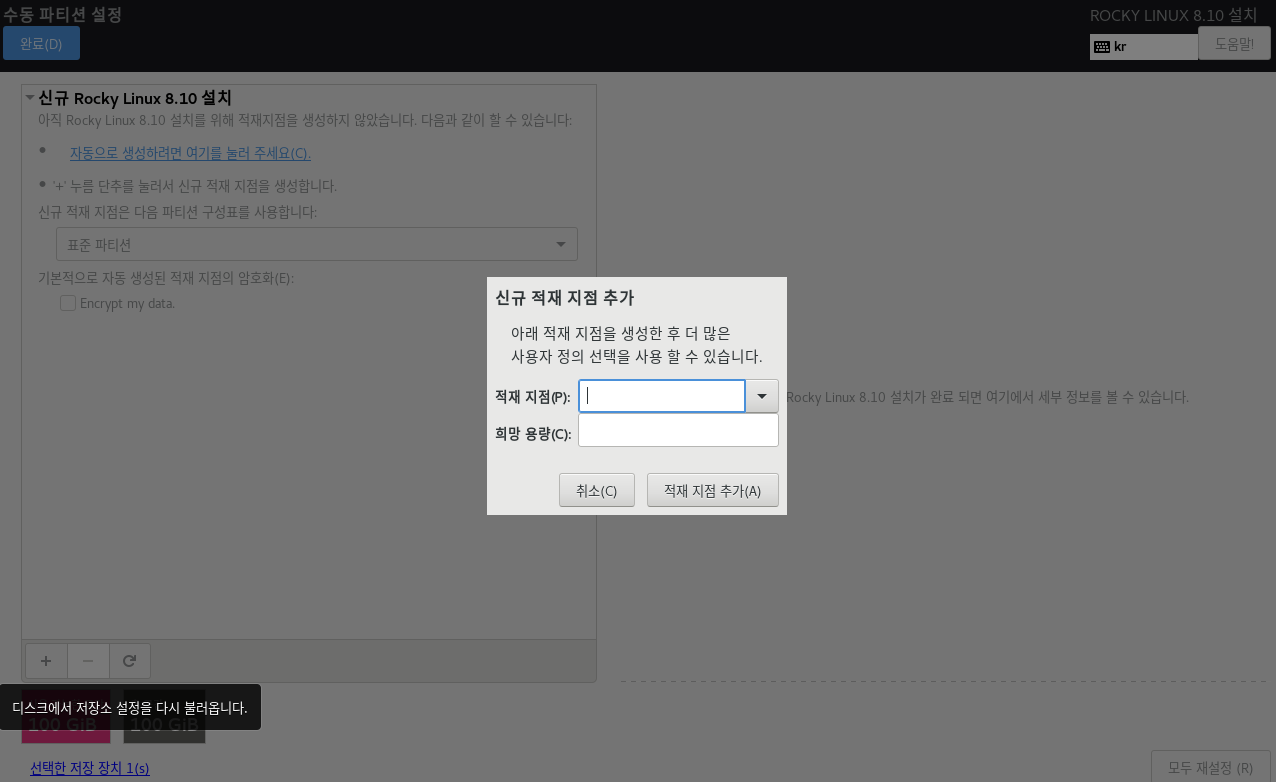The height and width of the screenshot is (782, 1276).
Task: Click the 디스크에서 저장소 설정을 다시 불러옵니다 tooltip
Action: point(130,707)
